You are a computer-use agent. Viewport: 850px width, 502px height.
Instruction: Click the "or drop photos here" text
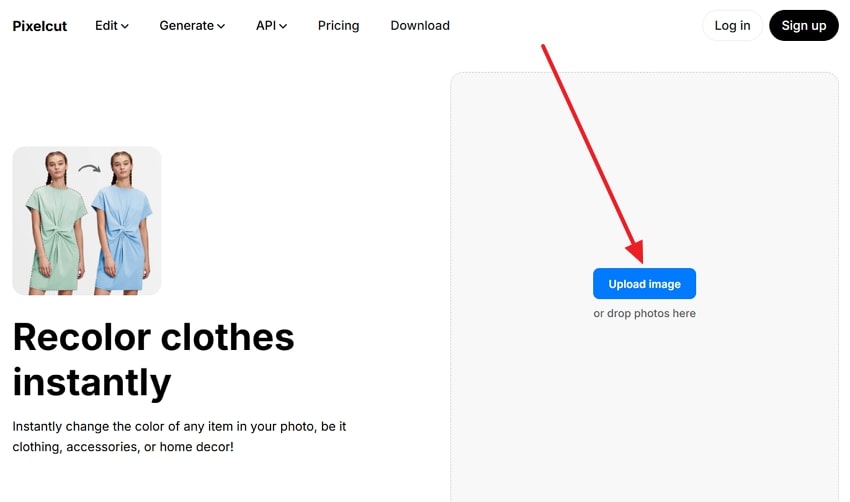pyautogui.click(x=644, y=314)
